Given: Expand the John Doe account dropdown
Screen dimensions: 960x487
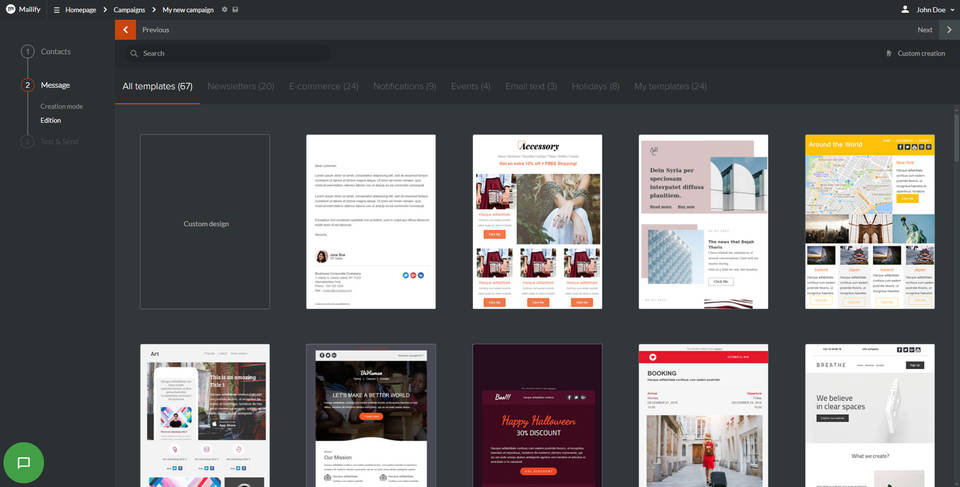Looking at the screenshot, I should (951, 10).
